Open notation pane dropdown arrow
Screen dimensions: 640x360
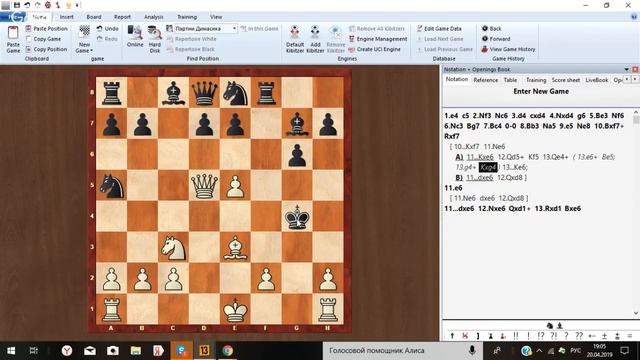(x=627, y=69)
